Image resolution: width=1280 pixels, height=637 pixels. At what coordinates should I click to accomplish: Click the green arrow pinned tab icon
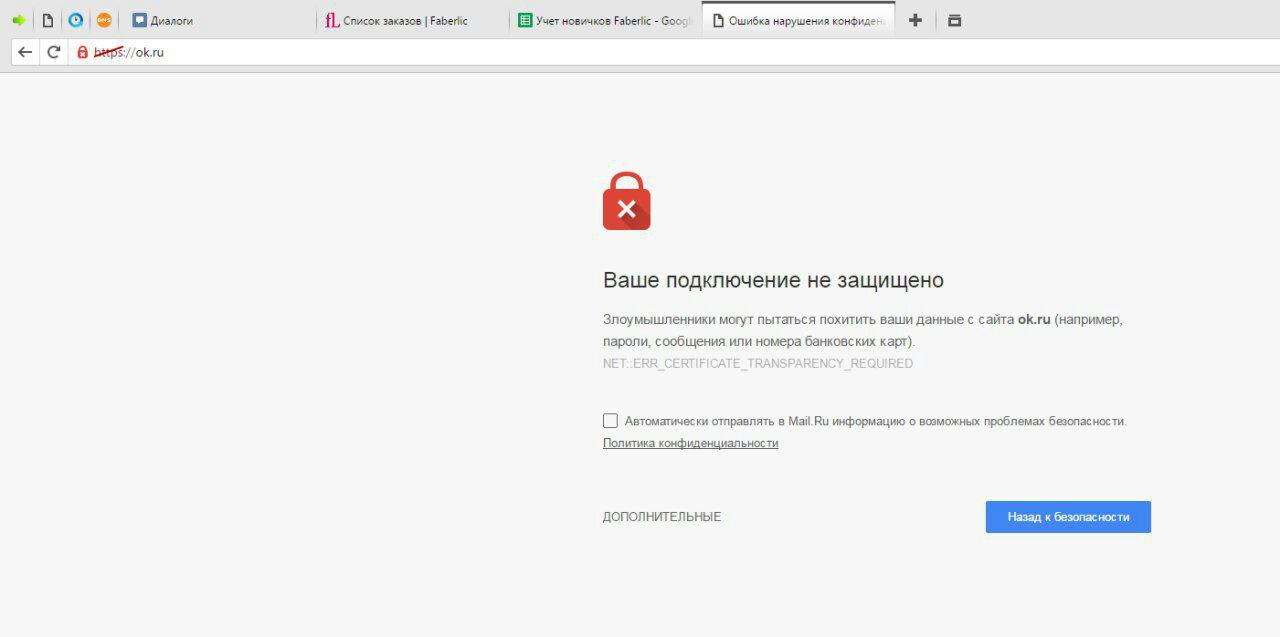[19, 20]
